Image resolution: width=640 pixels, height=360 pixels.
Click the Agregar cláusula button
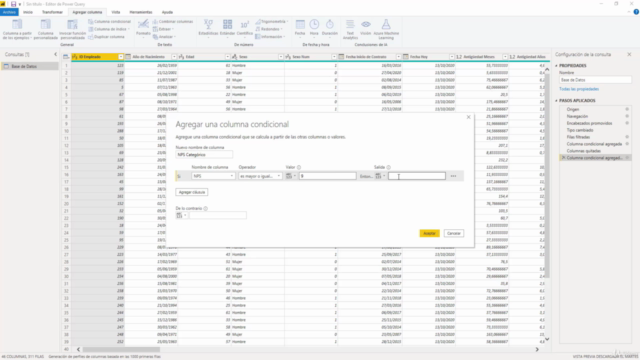pyautogui.click(x=192, y=192)
